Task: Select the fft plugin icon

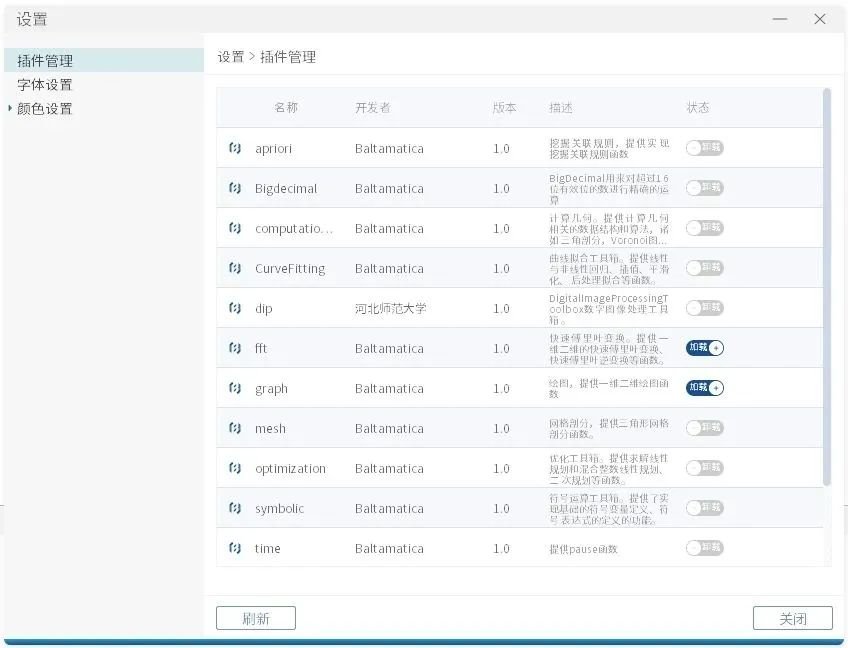Action: (x=235, y=348)
